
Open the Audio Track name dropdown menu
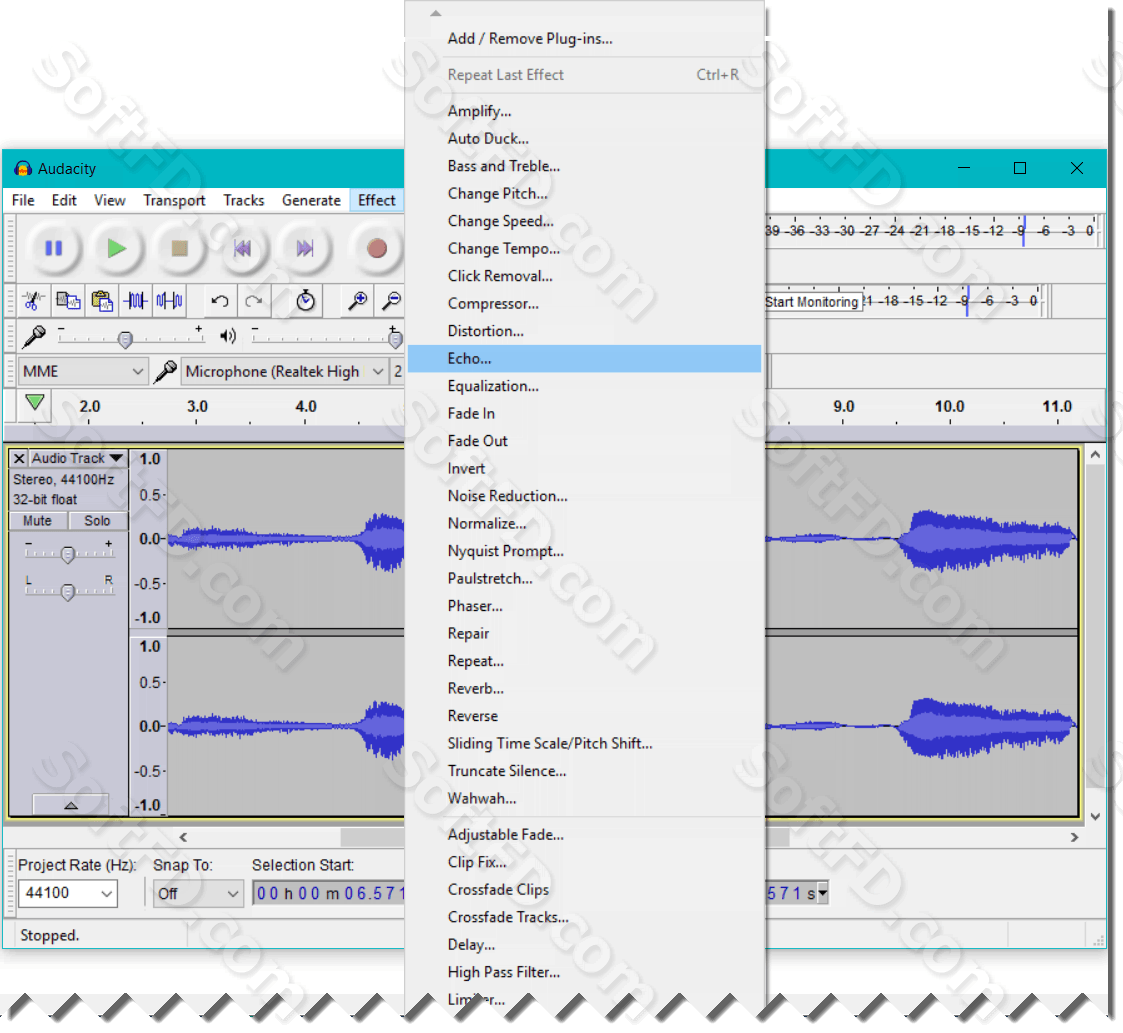click(x=78, y=458)
